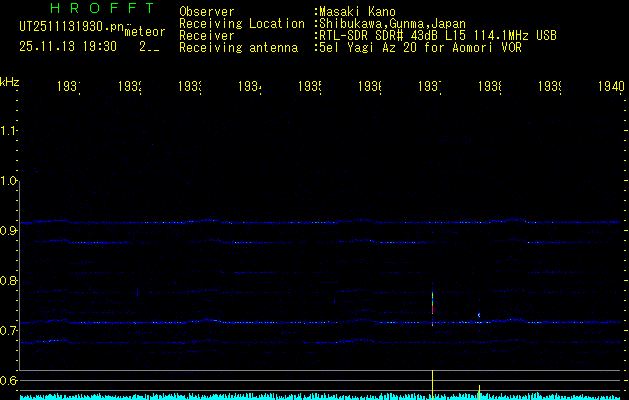The width and height of the screenshot is (629, 400).
Task: Select the observer name Masaki Kano
Action: point(357,12)
